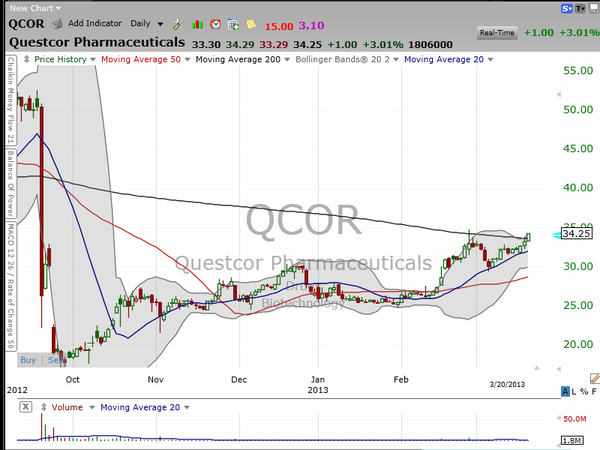Image resolution: width=600 pixels, height=450 pixels.
Task: Select the L logarithmic scale toggle
Action: click(574, 391)
